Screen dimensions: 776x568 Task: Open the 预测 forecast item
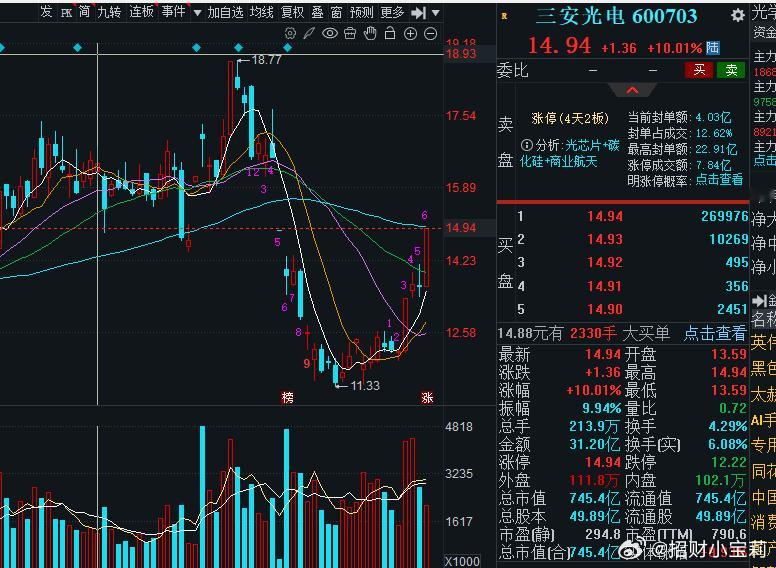[x=362, y=12]
